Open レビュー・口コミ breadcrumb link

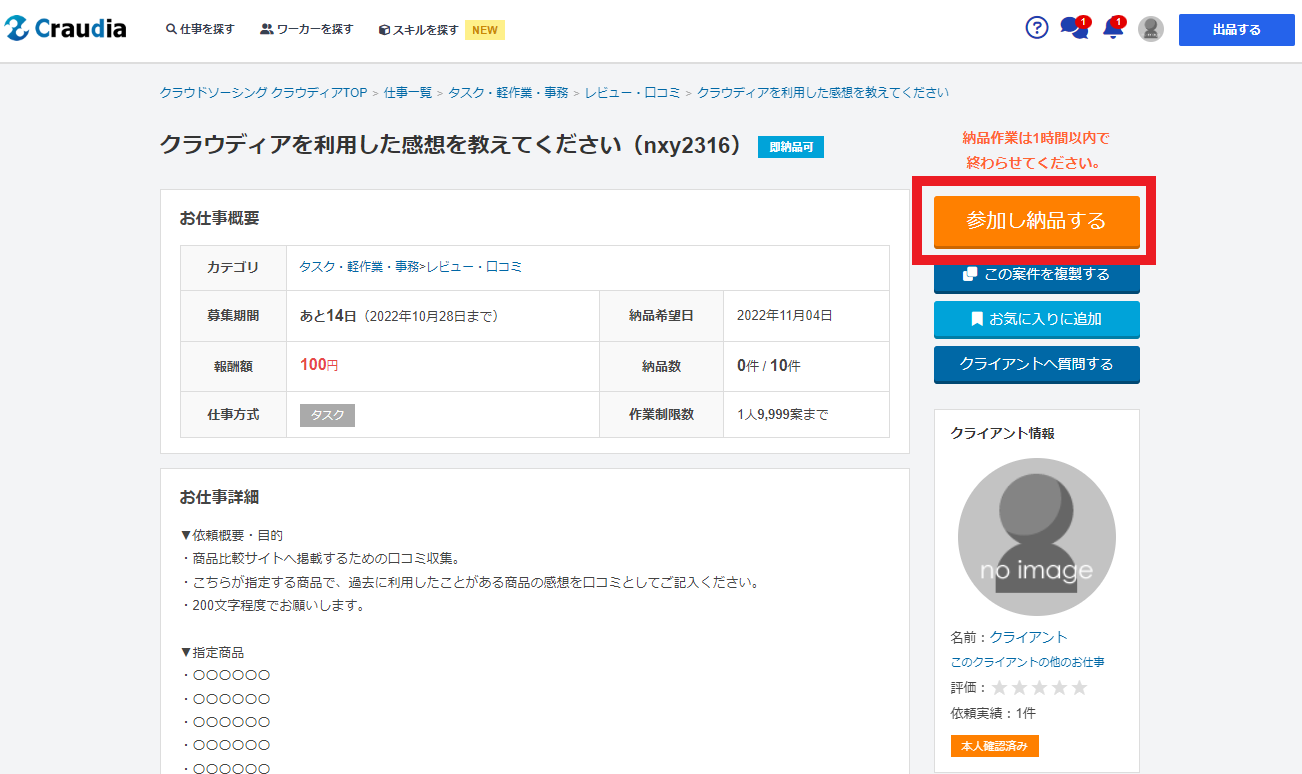[x=632, y=92]
